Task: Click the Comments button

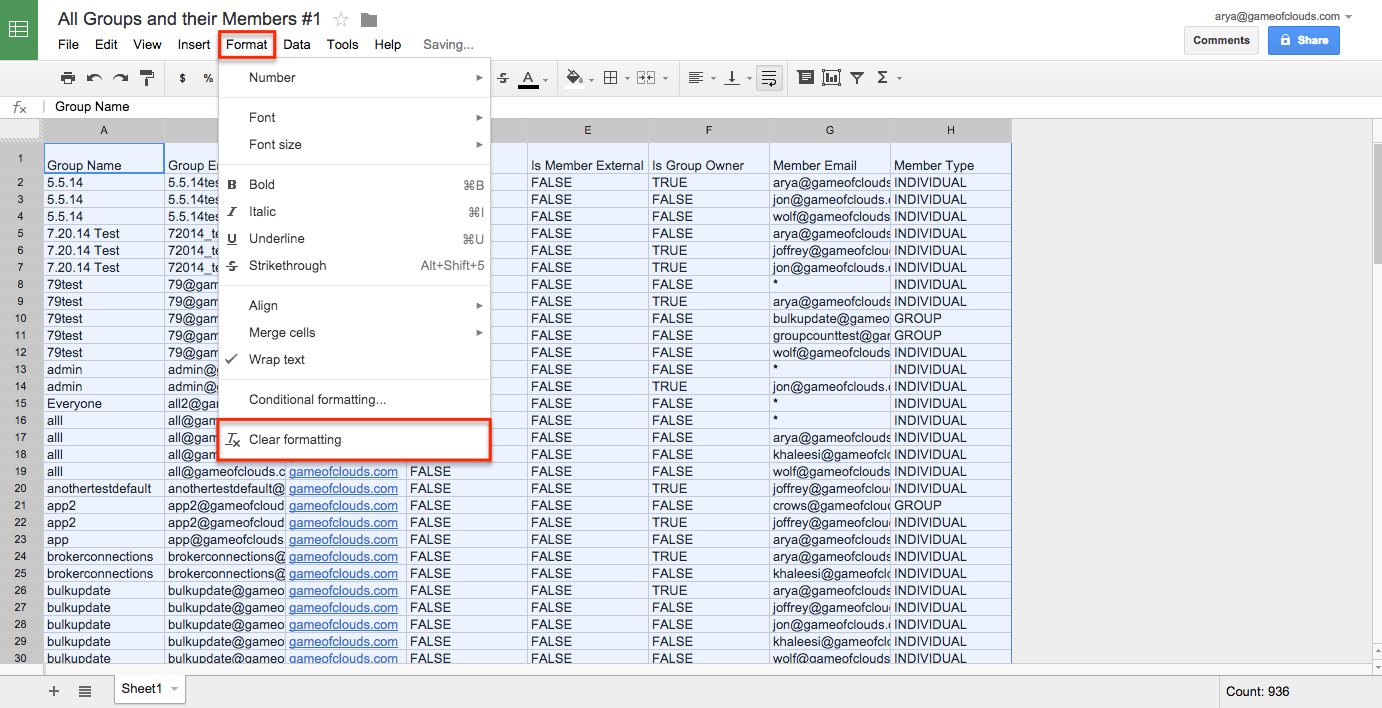Action: (x=1221, y=41)
